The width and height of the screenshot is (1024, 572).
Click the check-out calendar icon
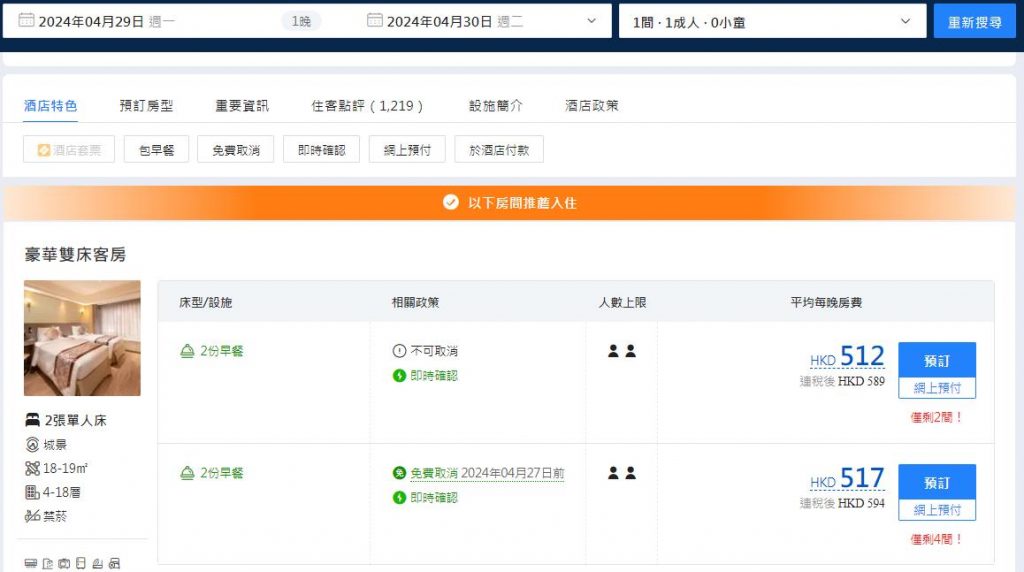coord(375,21)
